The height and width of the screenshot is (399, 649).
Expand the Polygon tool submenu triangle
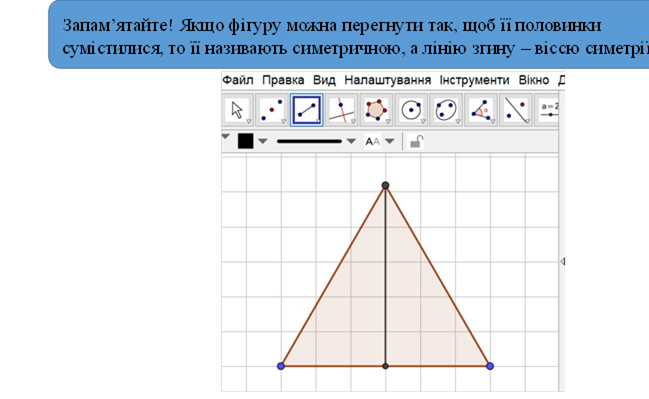point(388,121)
